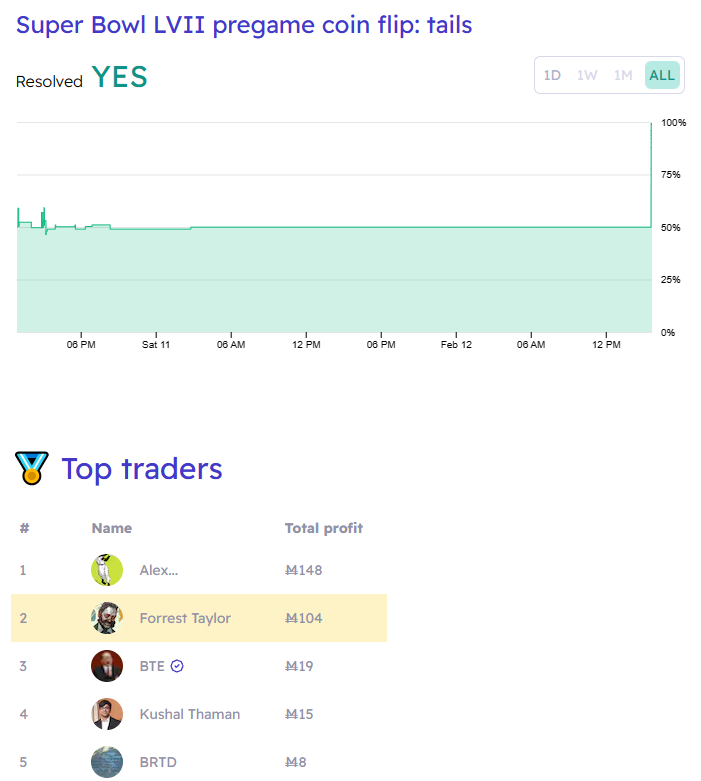Open Forrest Taylor's avatar image
This screenshot has height=781, width=701.
click(107, 618)
